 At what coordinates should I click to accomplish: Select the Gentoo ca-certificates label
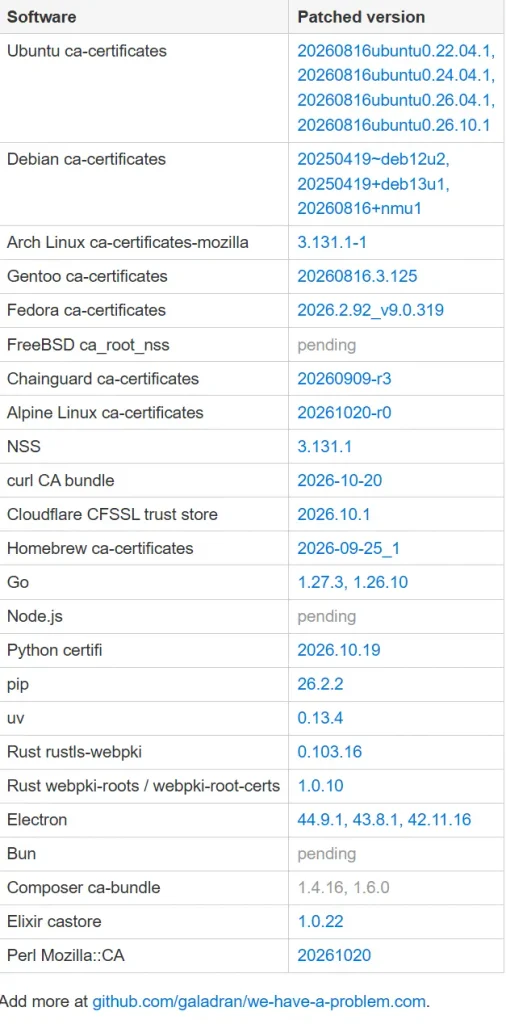(87, 277)
